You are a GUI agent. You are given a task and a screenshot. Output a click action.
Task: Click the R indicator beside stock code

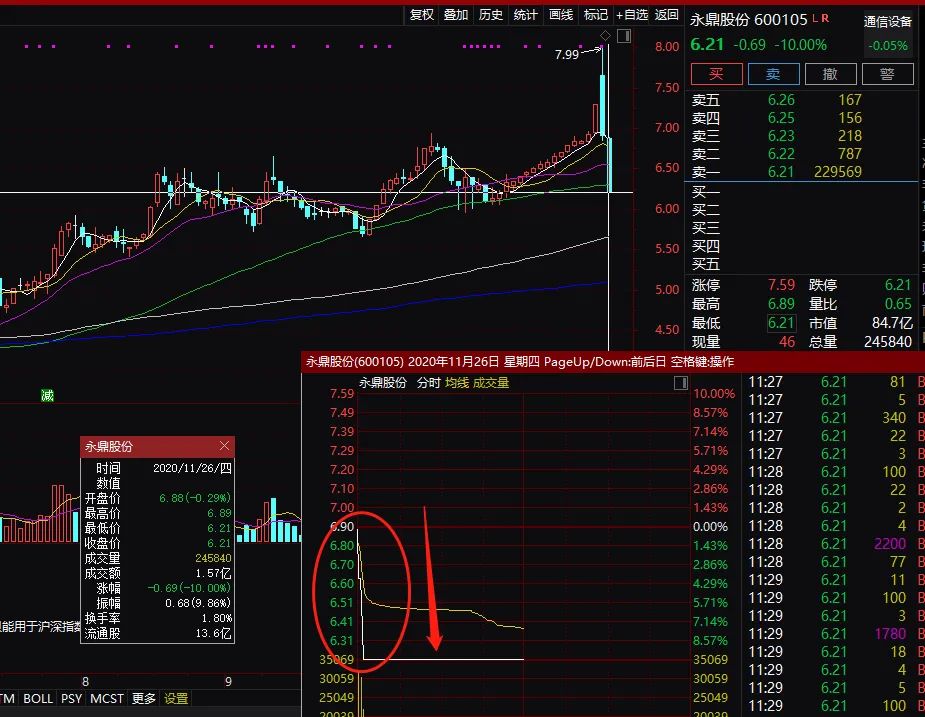(825, 18)
